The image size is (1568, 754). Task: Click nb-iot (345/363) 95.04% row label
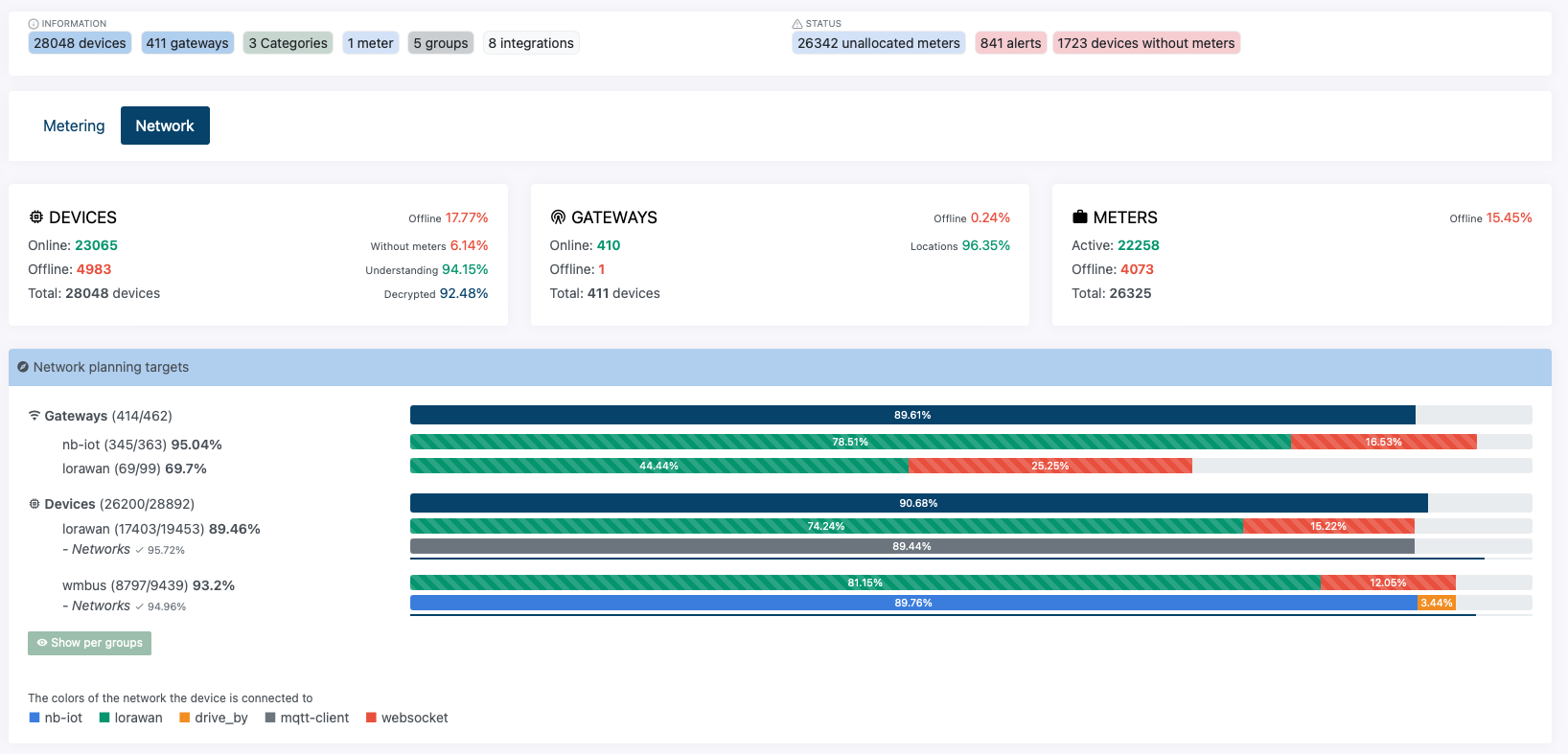142,445
